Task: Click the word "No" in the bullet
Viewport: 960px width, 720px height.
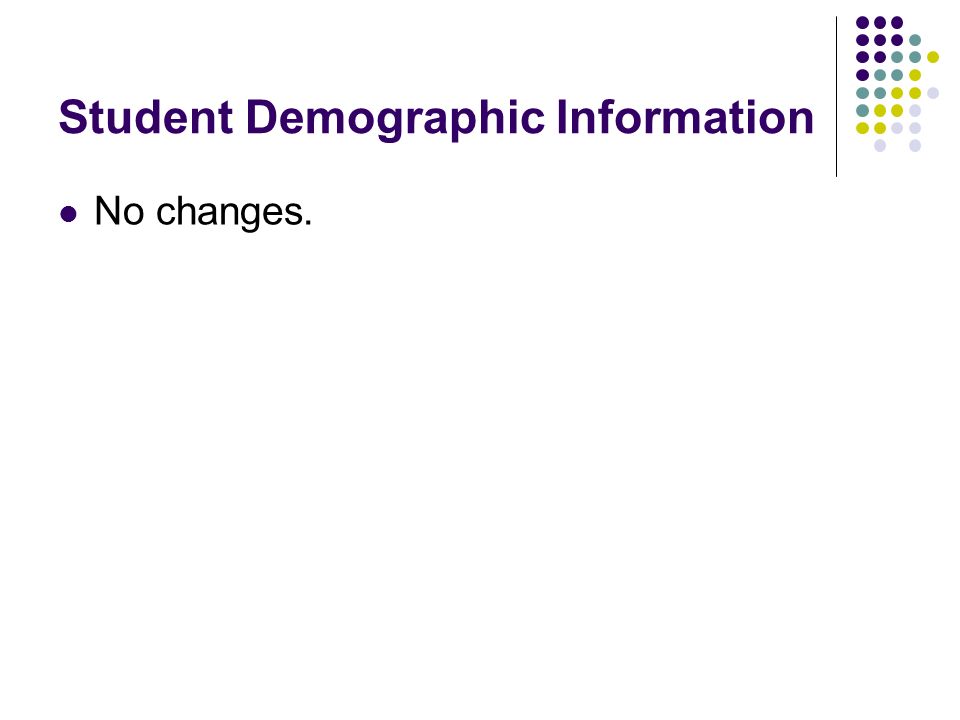Action: (119, 211)
